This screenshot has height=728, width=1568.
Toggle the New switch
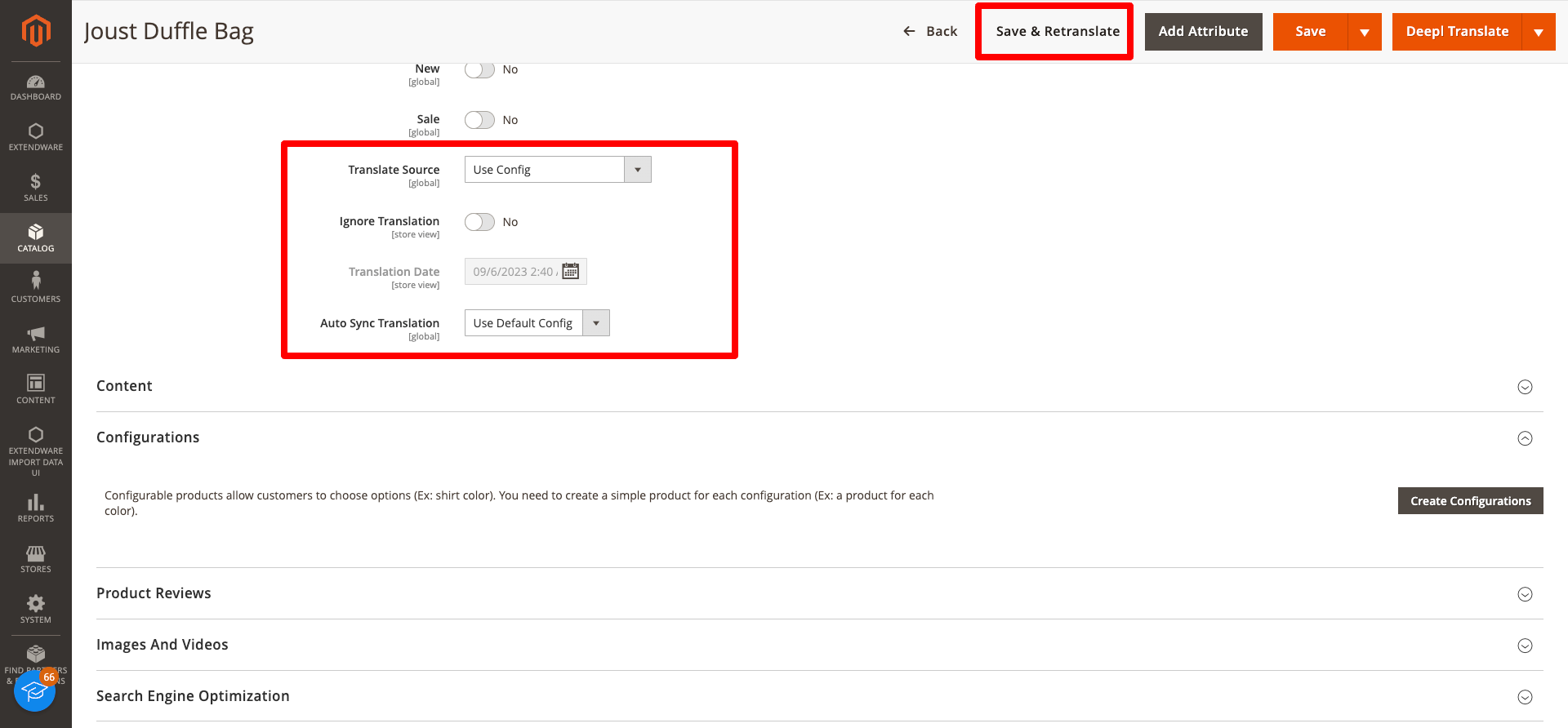[479, 69]
